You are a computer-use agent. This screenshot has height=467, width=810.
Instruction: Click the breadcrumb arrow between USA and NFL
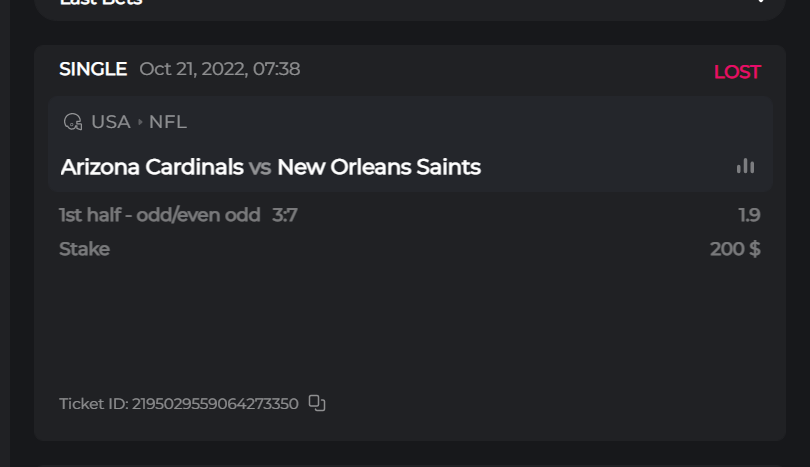140,123
